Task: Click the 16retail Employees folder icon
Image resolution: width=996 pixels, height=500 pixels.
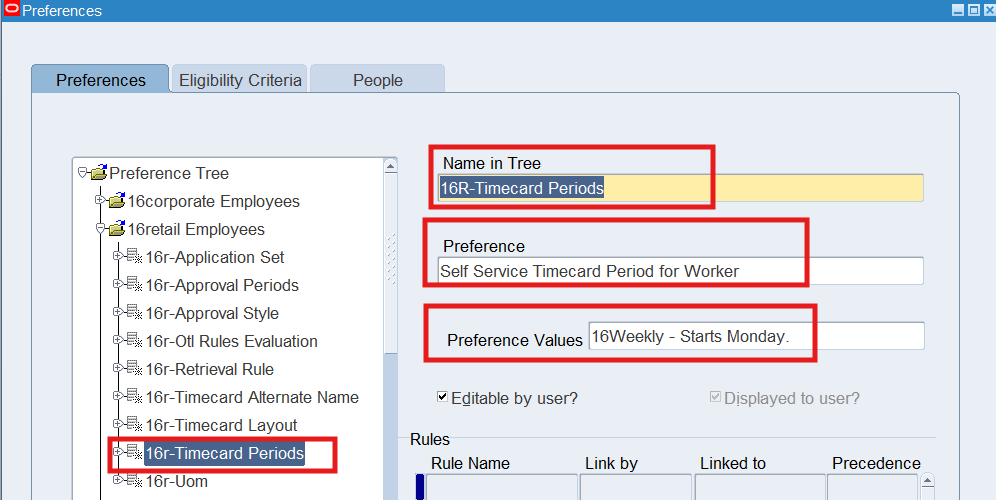Action: click(116, 229)
